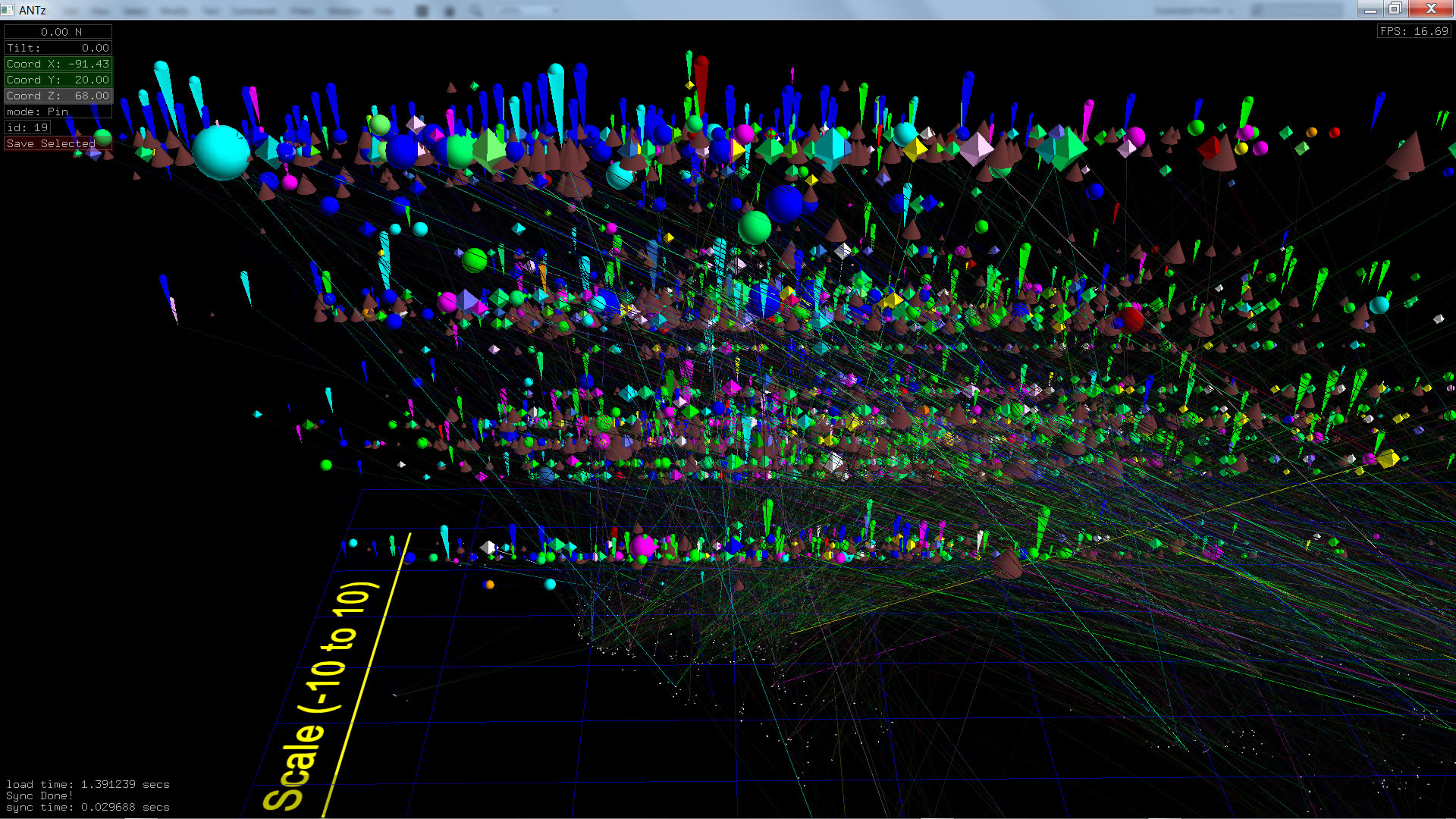Screen dimensions: 1456x819
Task: Pick the big blue sphere near center top
Action: pyautogui.click(x=784, y=203)
